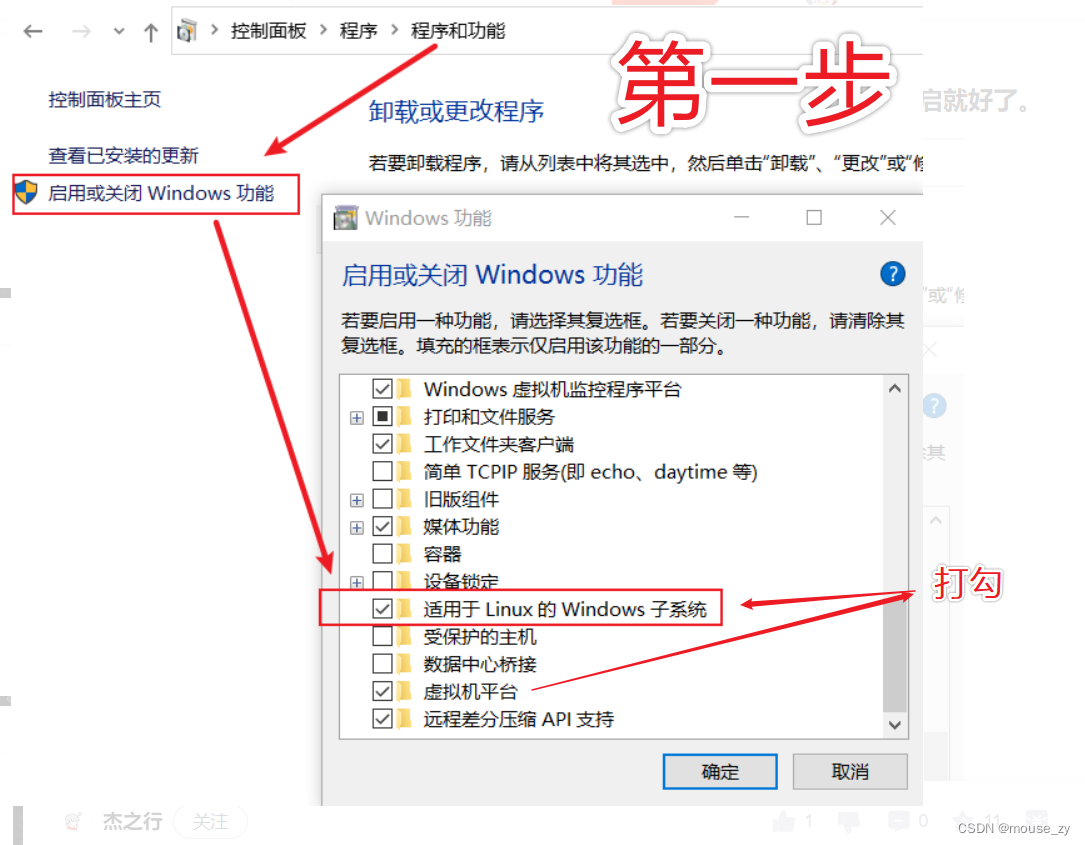Click the shield icon beside 启用或关闭 Windows 功能
The image size is (1085, 845).
[27, 192]
